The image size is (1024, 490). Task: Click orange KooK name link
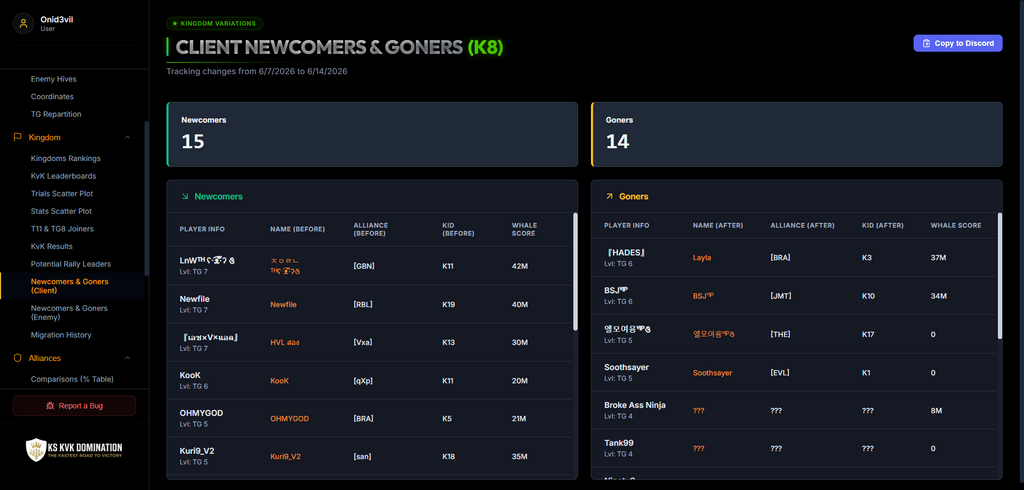click(x=280, y=381)
